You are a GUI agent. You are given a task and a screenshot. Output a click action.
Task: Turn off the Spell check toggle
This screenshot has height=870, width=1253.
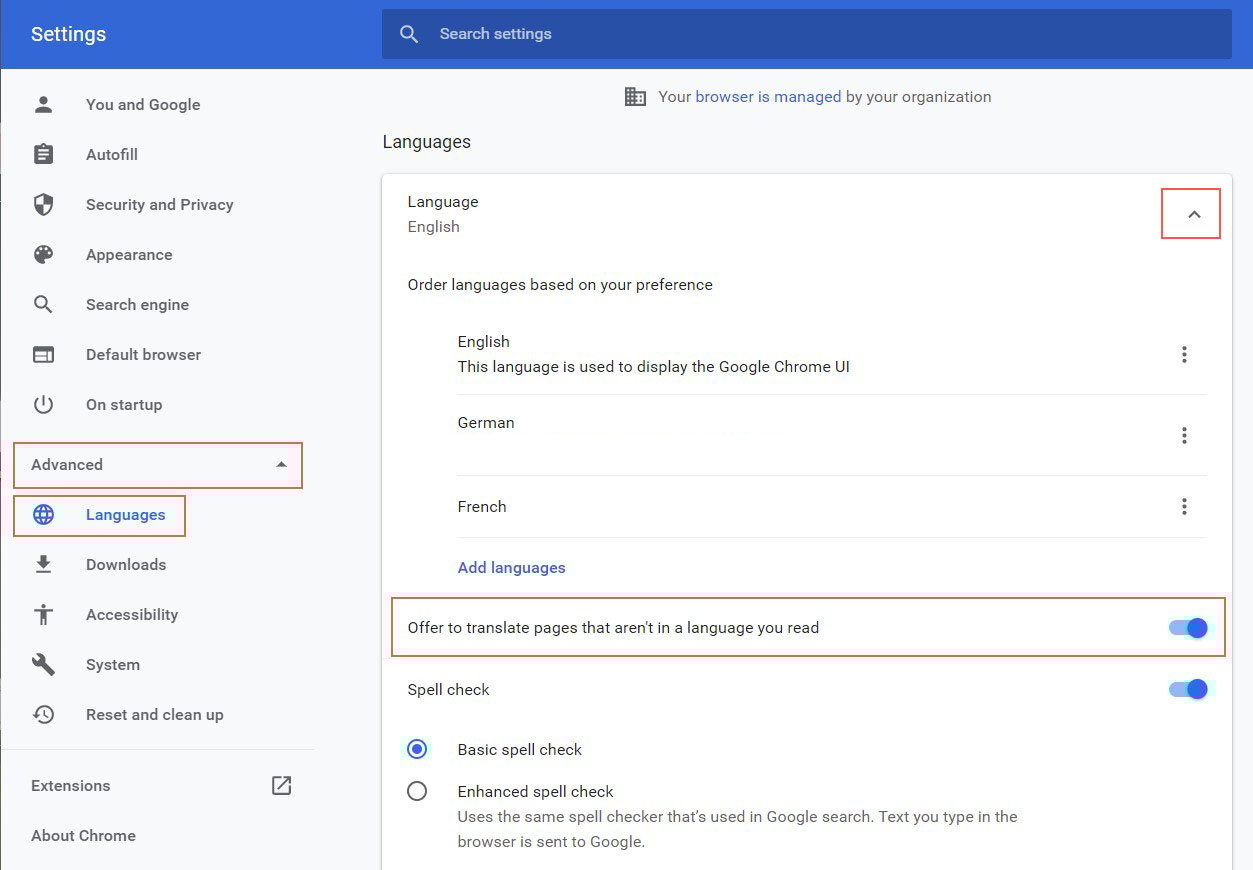pyautogui.click(x=1187, y=689)
